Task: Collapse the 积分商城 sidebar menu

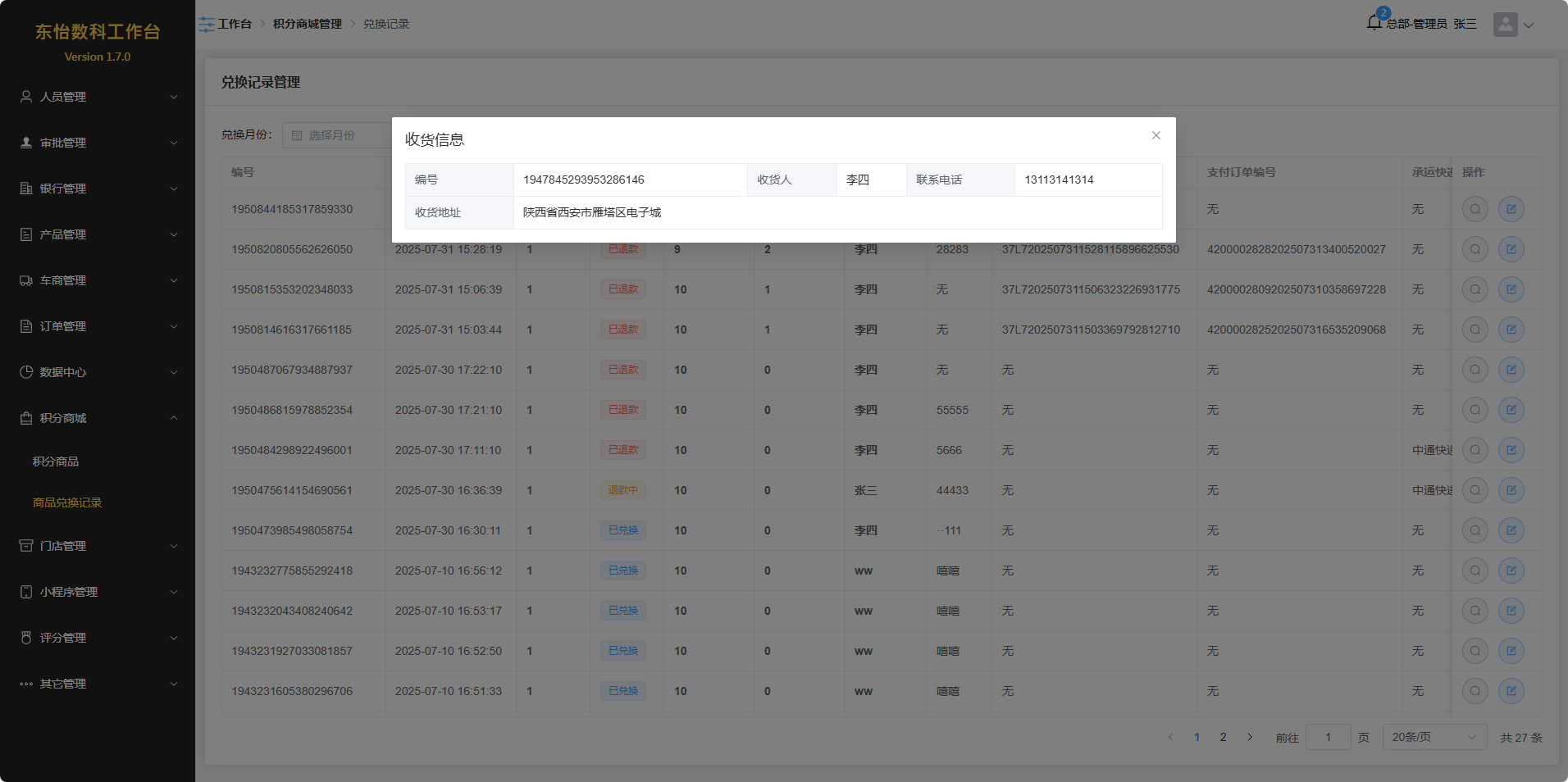Action: point(98,418)
